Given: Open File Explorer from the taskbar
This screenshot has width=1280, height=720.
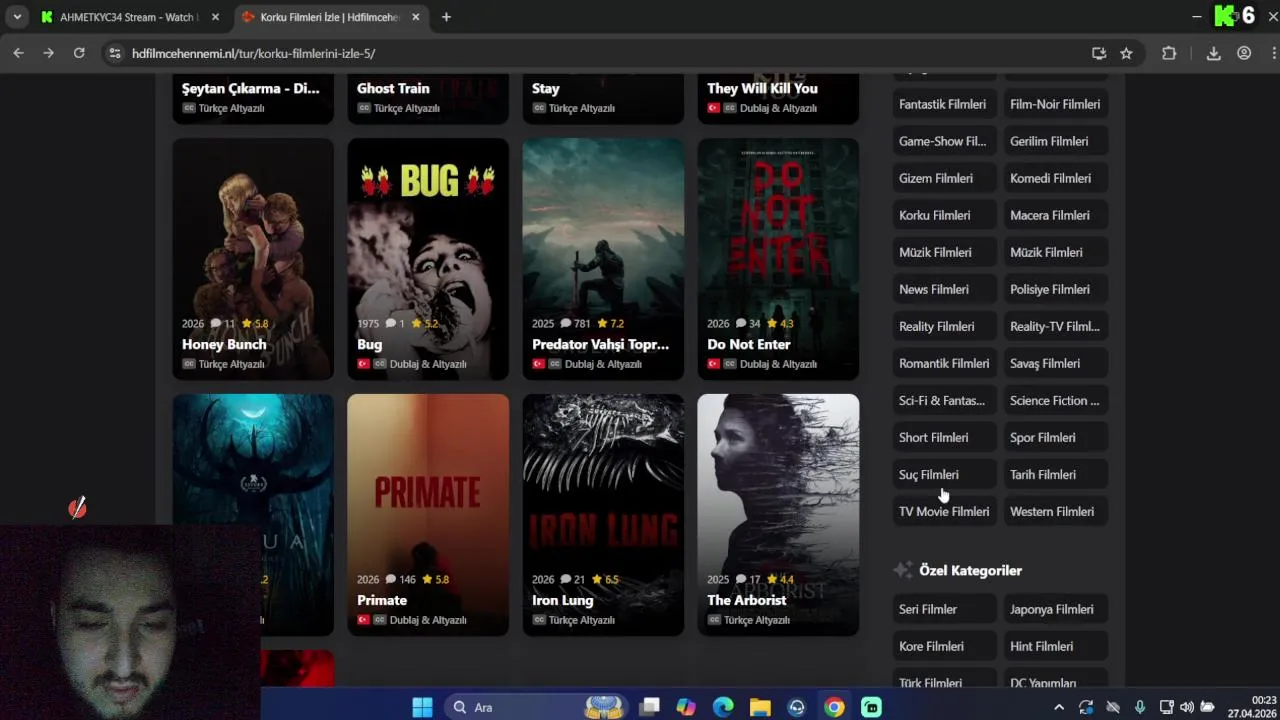Looking at the screenshot, I should [760, 707].
